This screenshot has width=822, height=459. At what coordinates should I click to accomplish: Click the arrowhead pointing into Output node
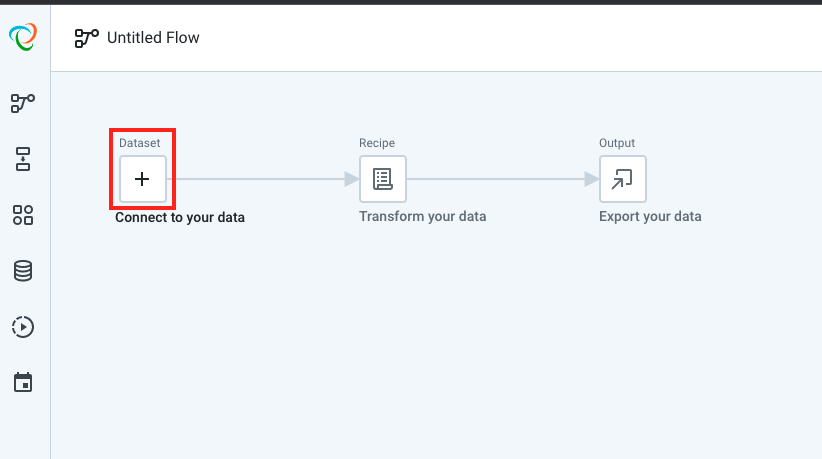(591, 179)
